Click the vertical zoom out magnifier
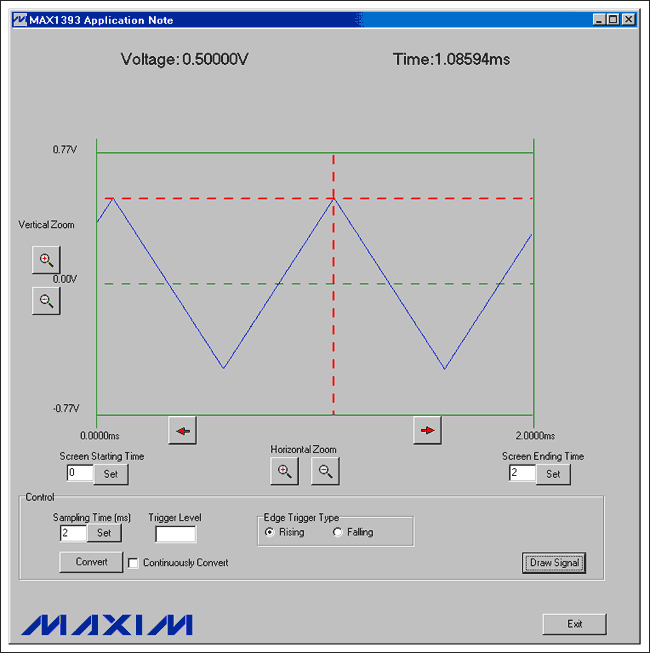The height and width of the screenshot is (653, 650). coord(45,300)
